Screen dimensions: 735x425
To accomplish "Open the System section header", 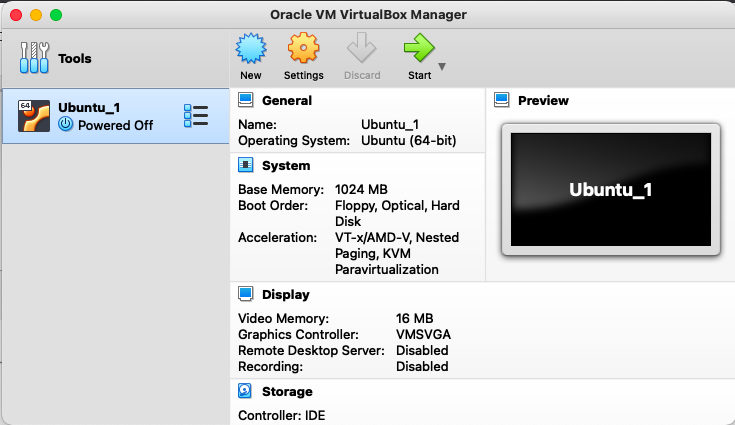I will (x=286, y=166).
